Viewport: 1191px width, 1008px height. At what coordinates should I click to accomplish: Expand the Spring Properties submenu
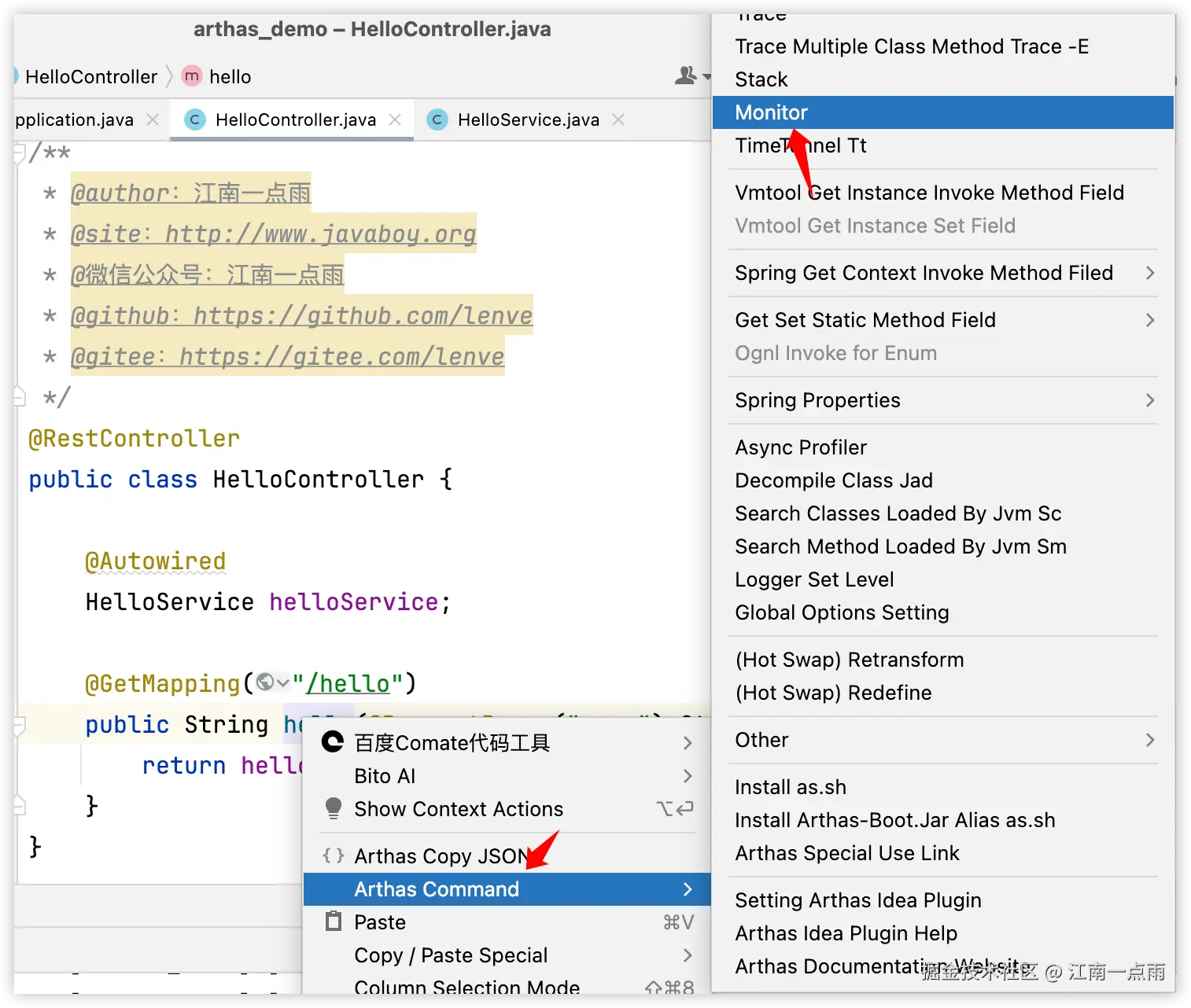(x=943, y=400)
